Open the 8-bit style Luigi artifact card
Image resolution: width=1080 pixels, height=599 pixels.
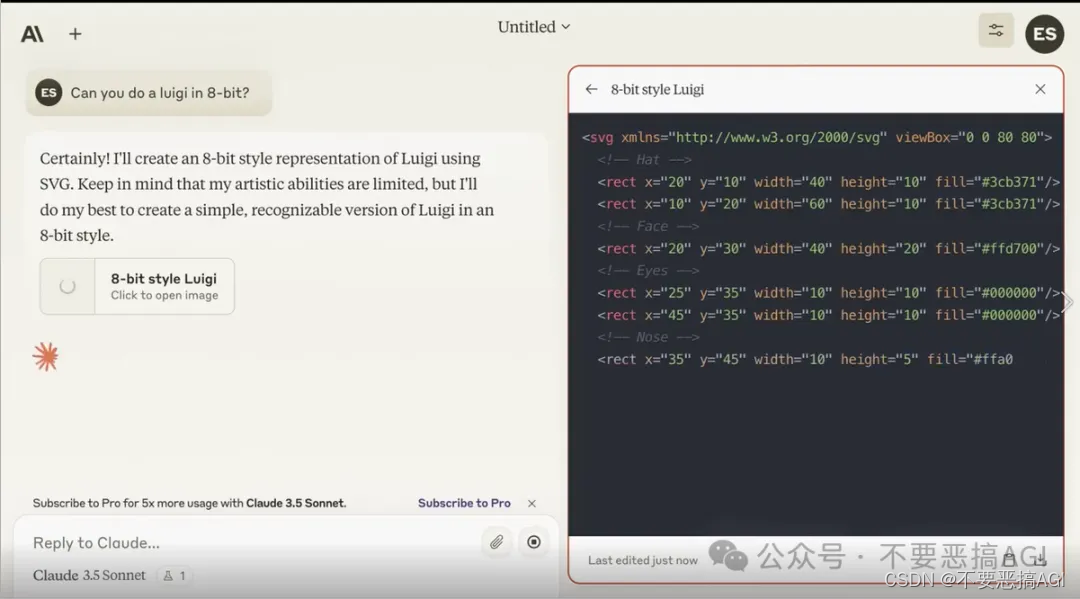(137, 286)
